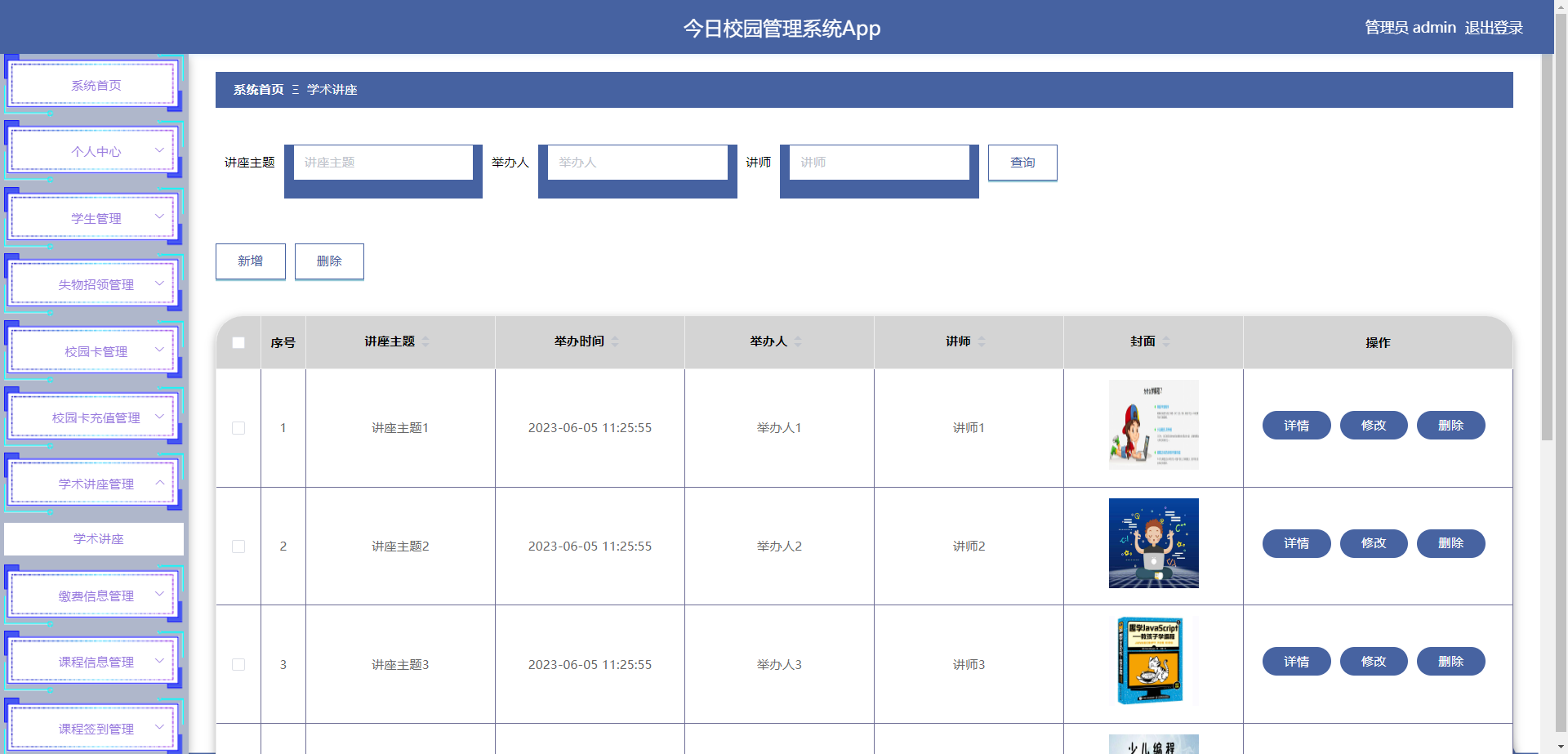Sort table by 讲师 column

981,342
